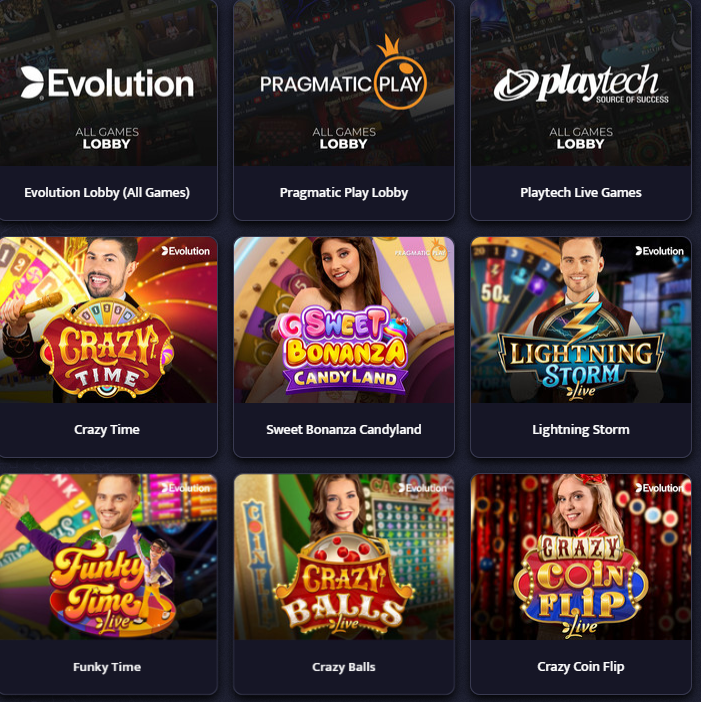This screenshot has height=702, width=701.
Task: Open the Playtech logo lobby image
Action: 581,83
